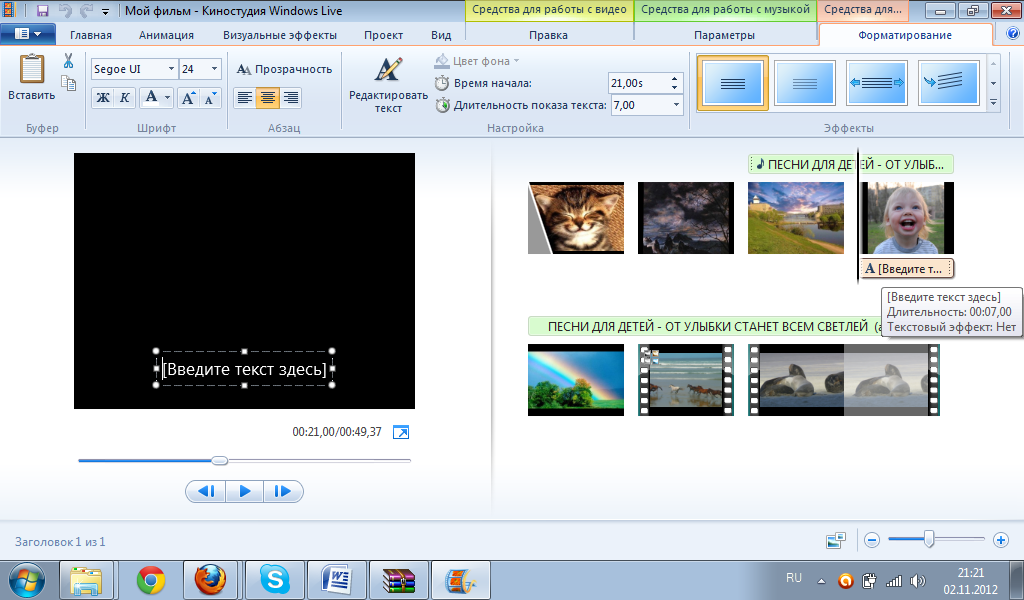Open the Проект tab
The width and height of the screenshot is (1024, 600).
click(383, 35)
